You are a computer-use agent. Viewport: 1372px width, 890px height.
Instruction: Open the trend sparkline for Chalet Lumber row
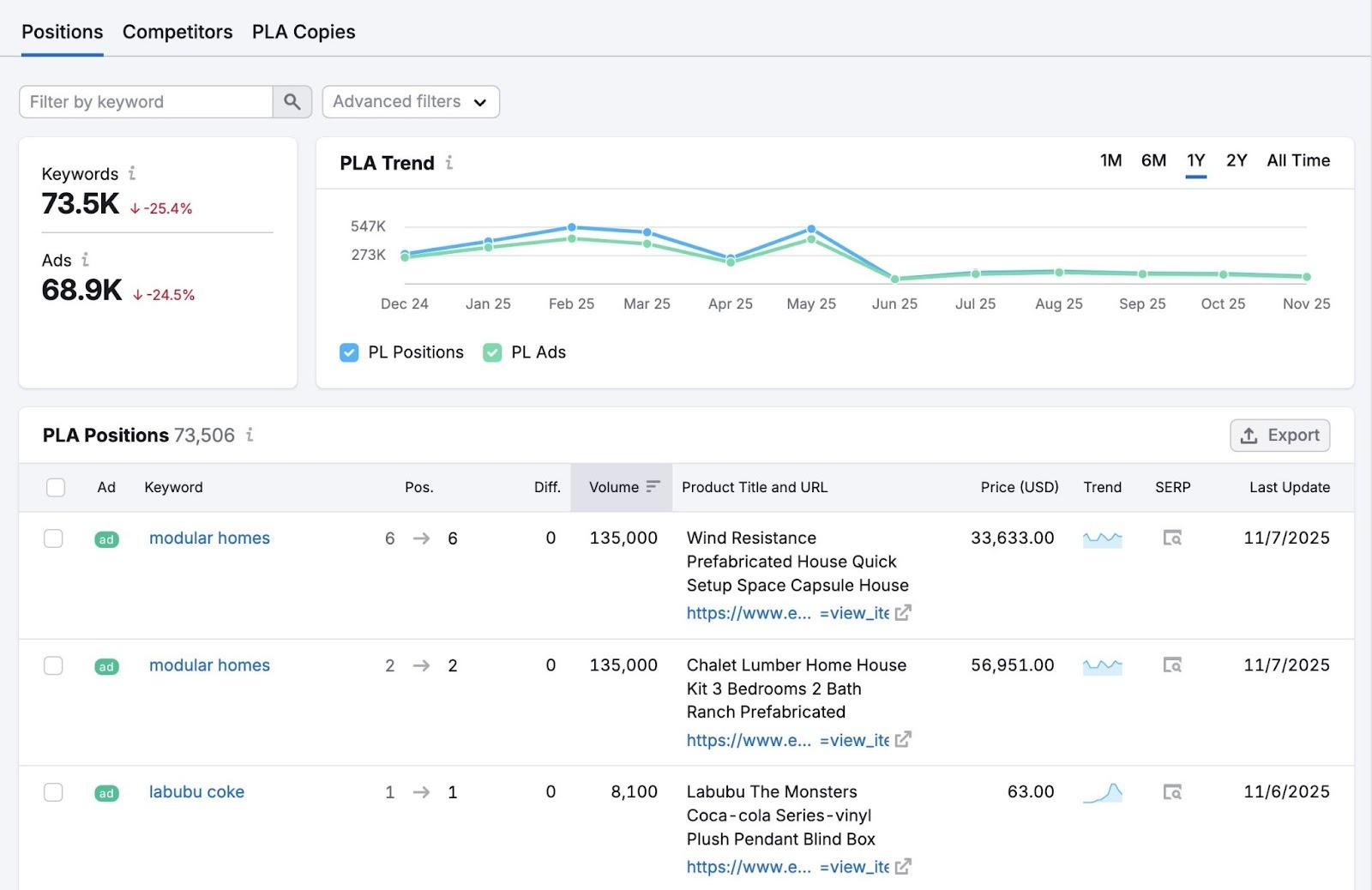(1103, 665)
